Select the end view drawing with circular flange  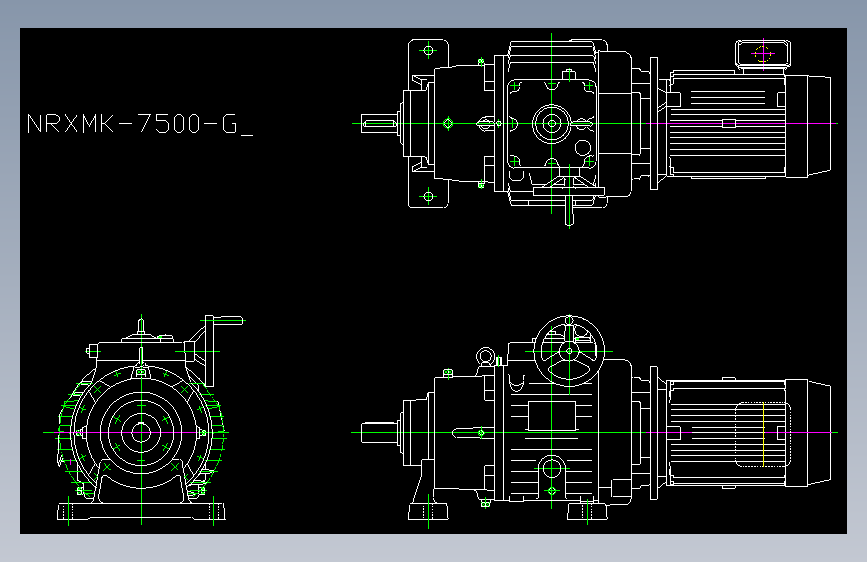[144, 420]
